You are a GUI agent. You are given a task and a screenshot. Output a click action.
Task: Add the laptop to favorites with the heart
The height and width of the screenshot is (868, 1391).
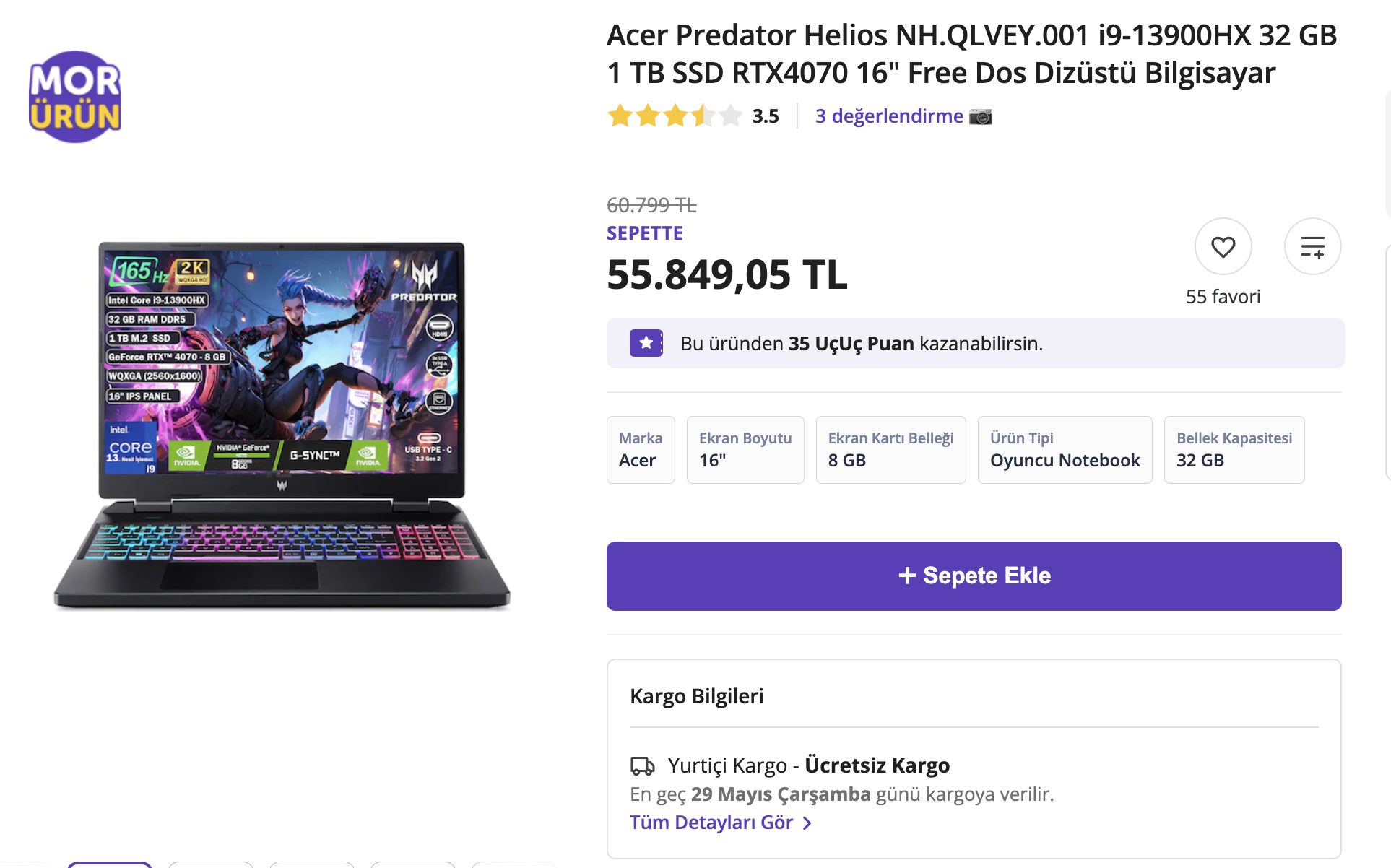[1223, 247]
